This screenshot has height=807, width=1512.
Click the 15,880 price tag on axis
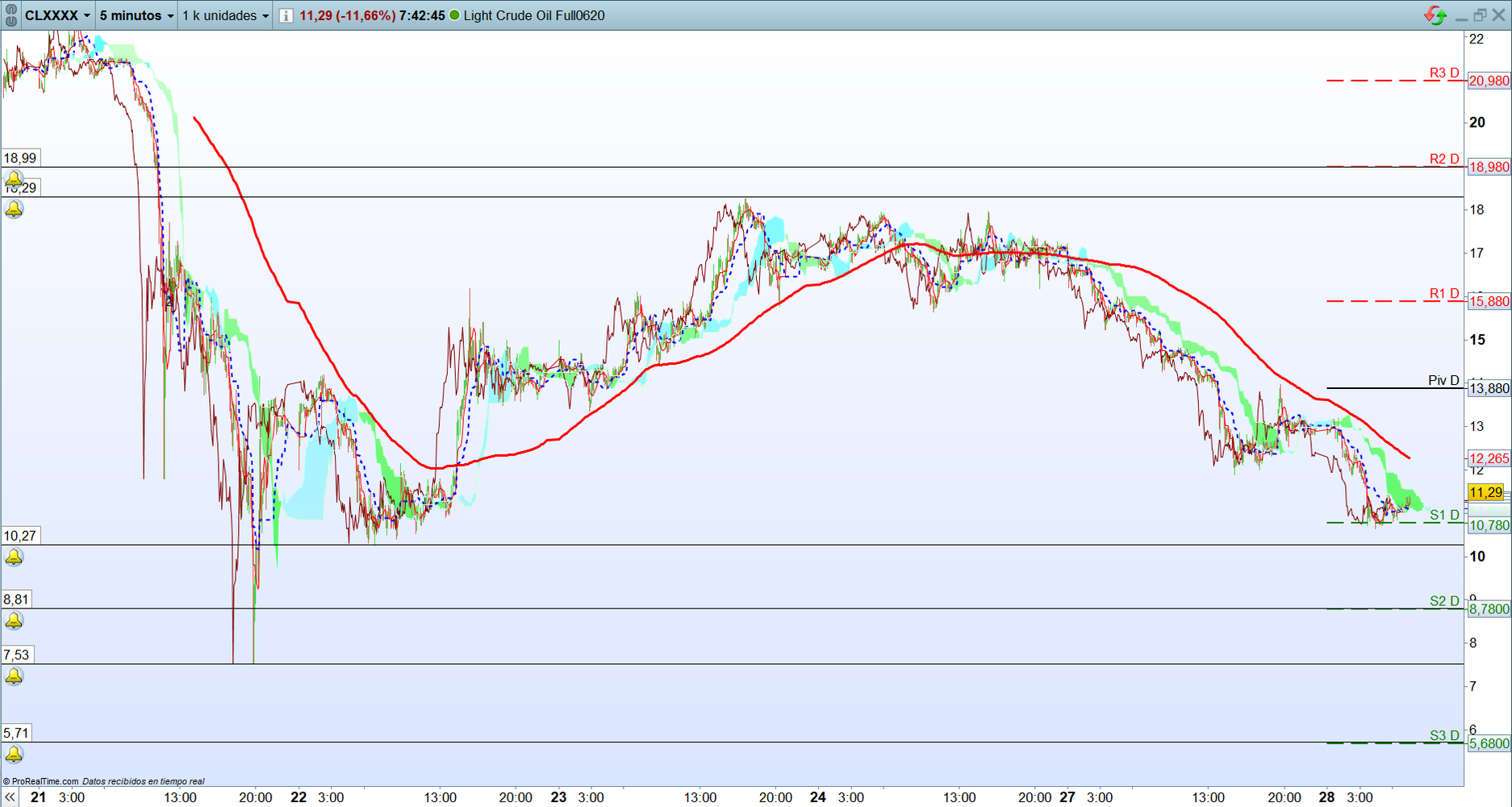[1489, 302]
